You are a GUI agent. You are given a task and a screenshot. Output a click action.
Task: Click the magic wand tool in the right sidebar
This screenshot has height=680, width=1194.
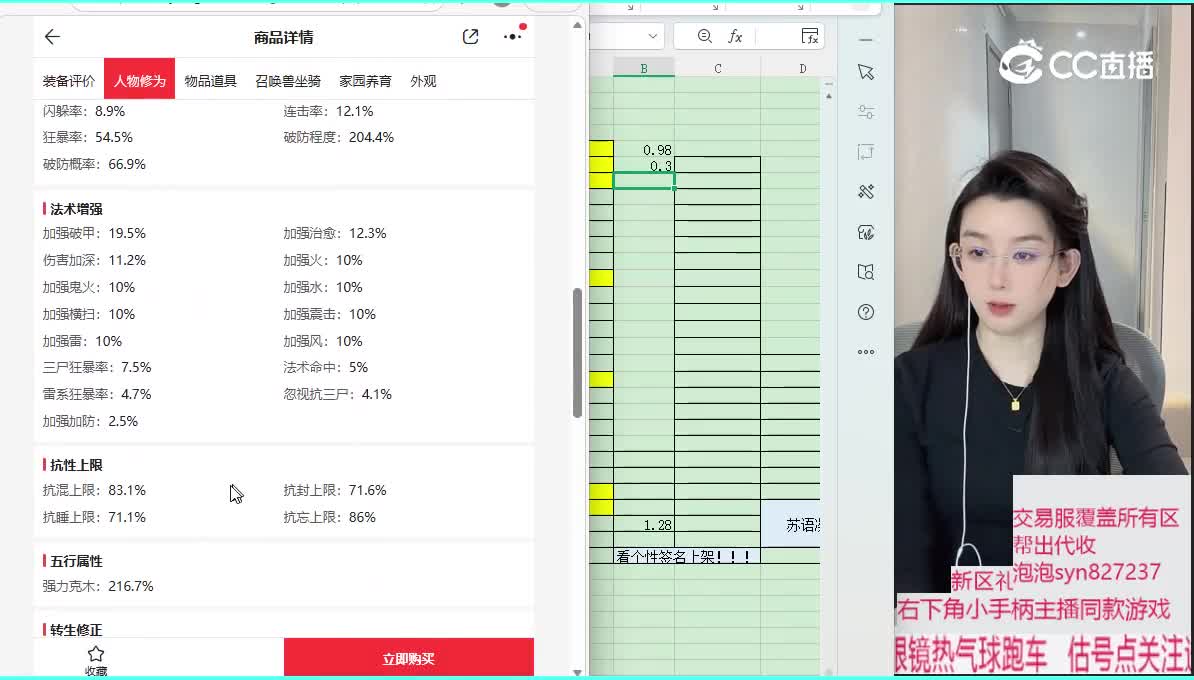pos(866,191)
